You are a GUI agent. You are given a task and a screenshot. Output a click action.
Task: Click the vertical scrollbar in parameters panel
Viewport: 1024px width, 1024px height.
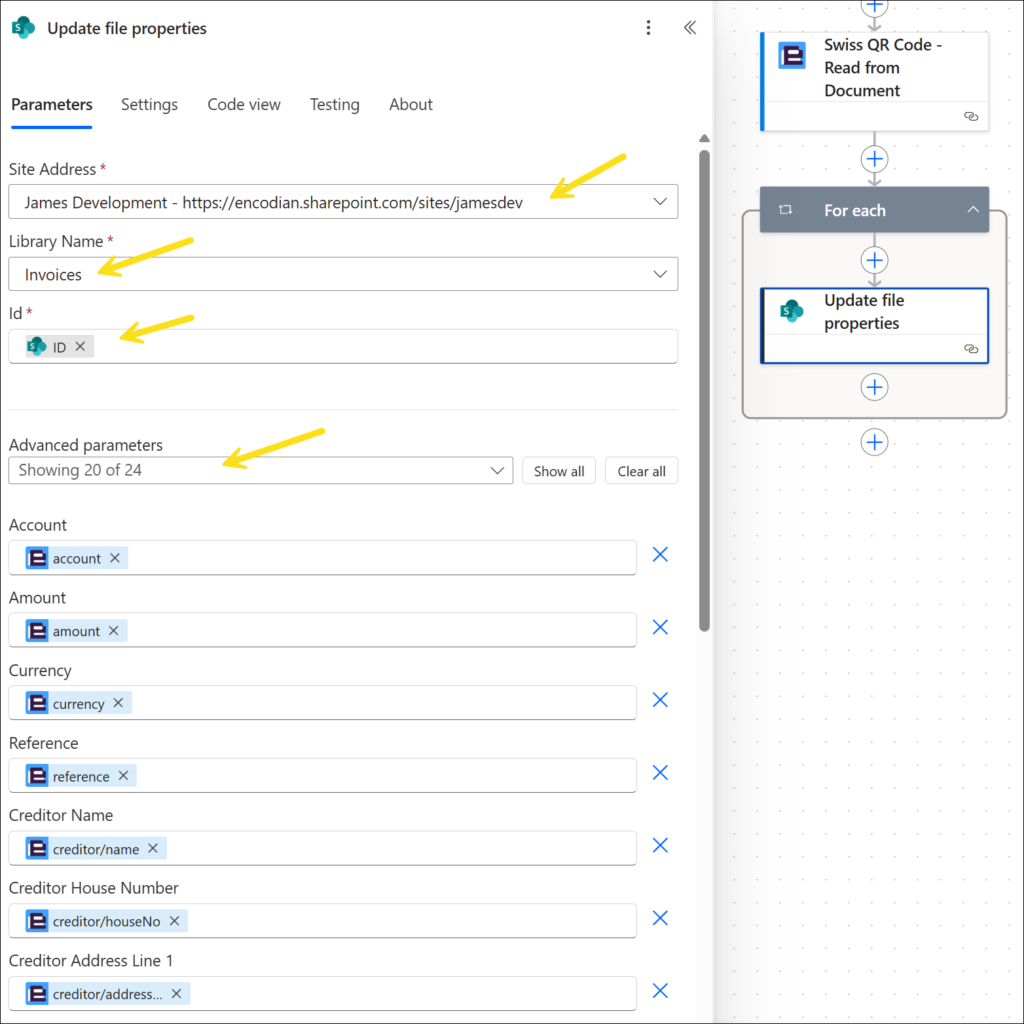tap(704, 400)
